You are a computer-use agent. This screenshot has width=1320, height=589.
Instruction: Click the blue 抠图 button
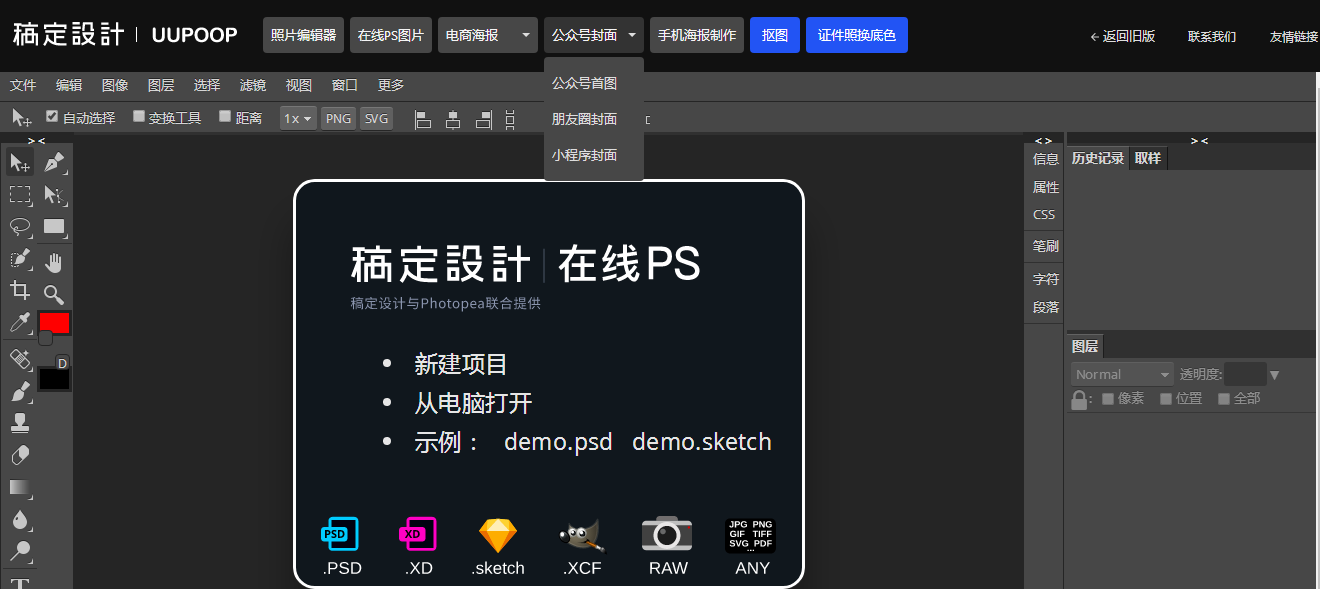pyautogui.click(x=775, y=35)
